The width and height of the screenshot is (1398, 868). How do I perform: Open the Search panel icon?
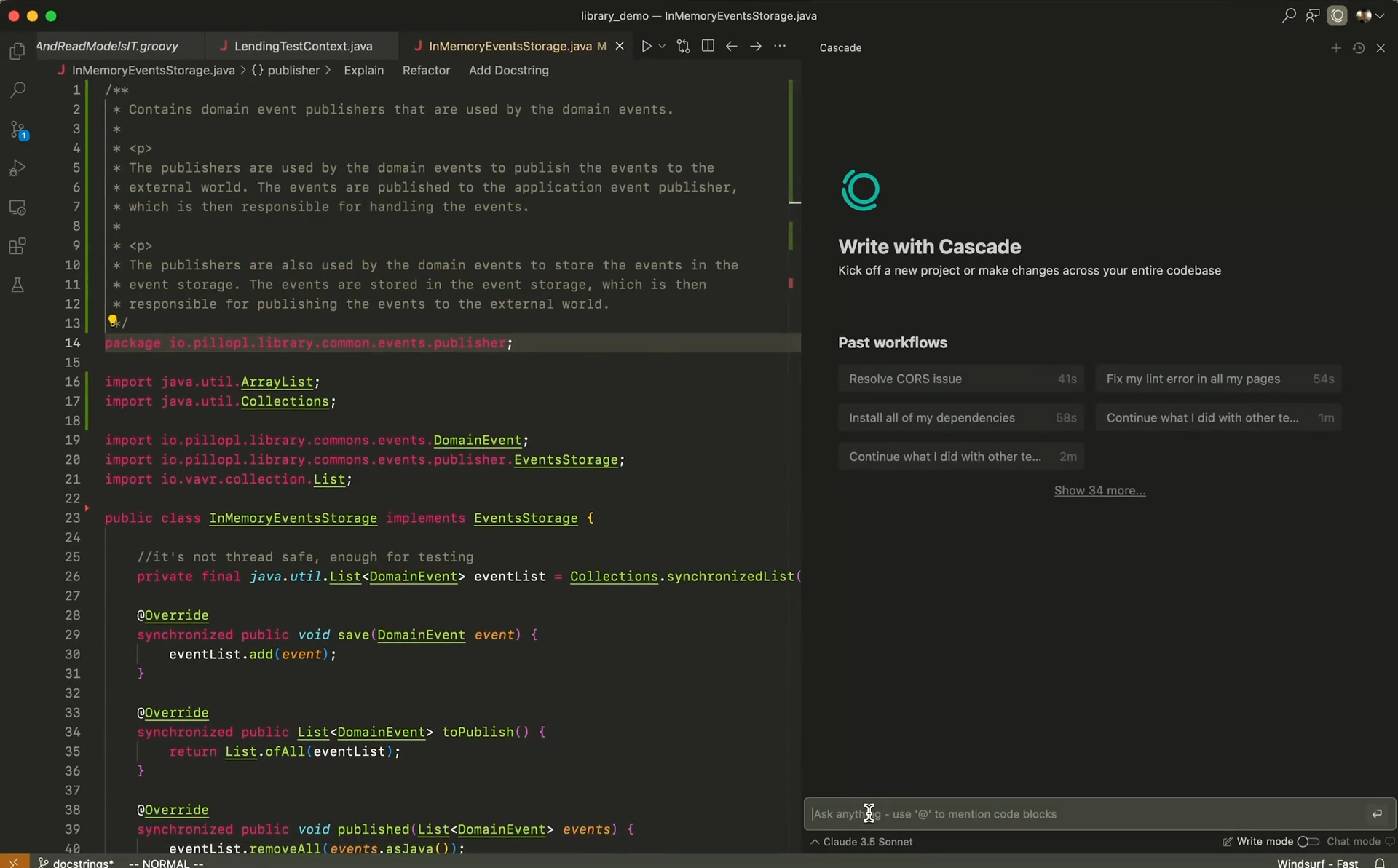17,90
